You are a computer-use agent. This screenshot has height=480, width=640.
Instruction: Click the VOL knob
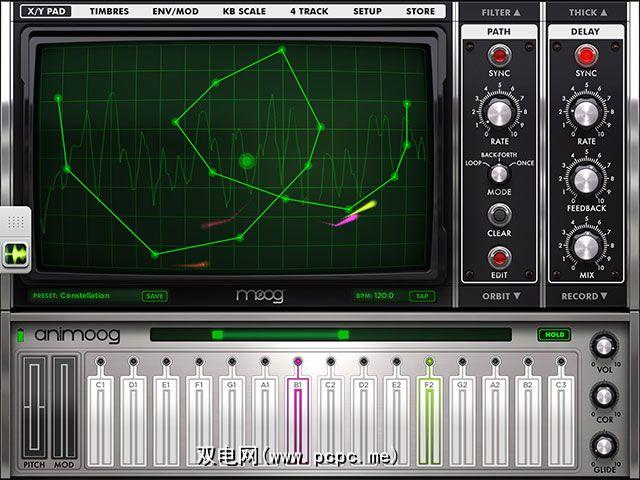tap(603, 347)
